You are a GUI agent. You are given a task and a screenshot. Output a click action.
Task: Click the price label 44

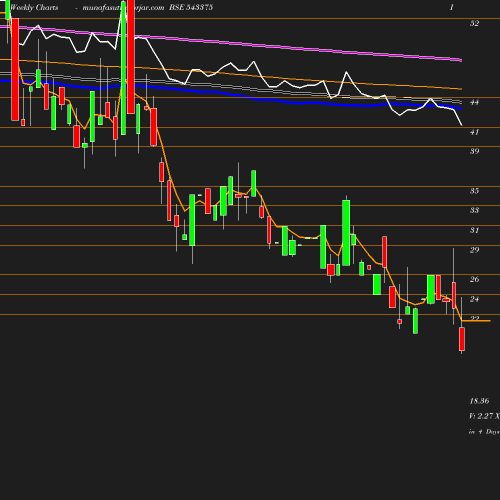click(x=474, y=102)
